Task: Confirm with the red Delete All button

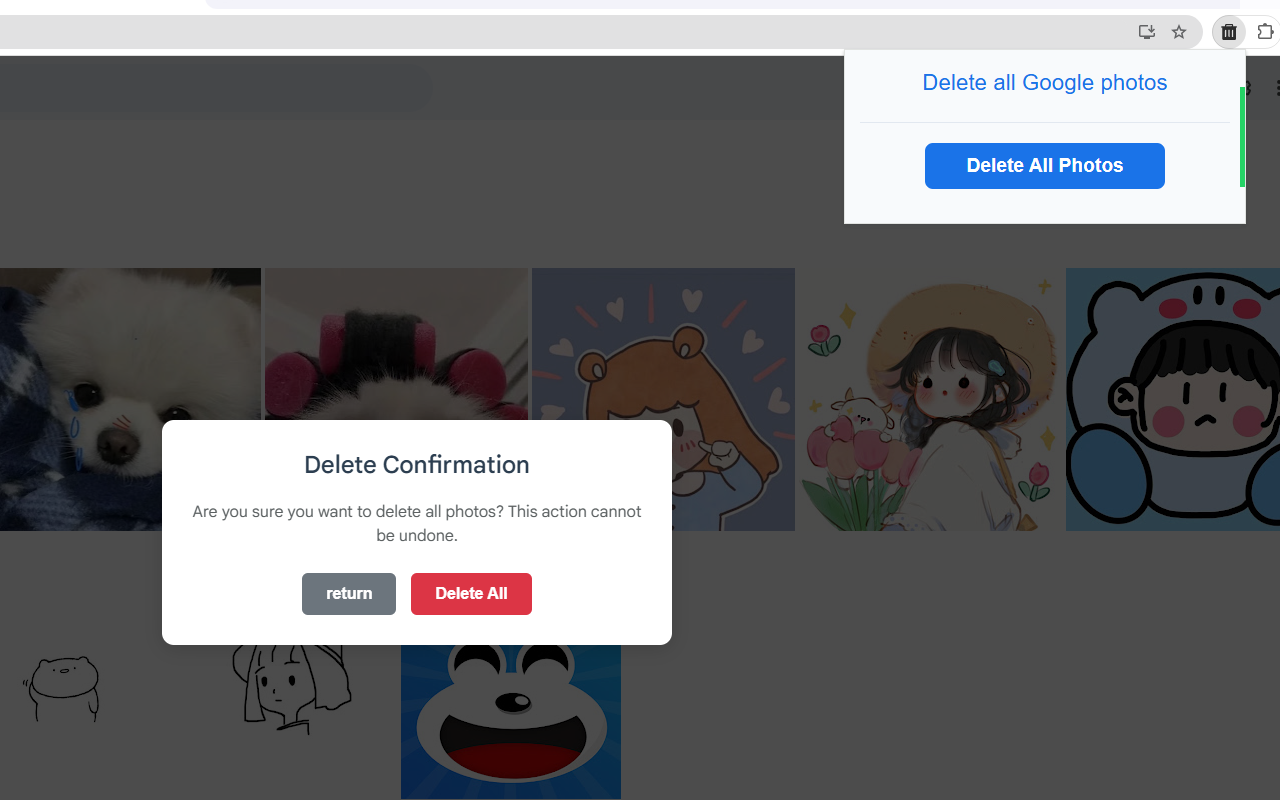Action: click(x=471, y=594)
